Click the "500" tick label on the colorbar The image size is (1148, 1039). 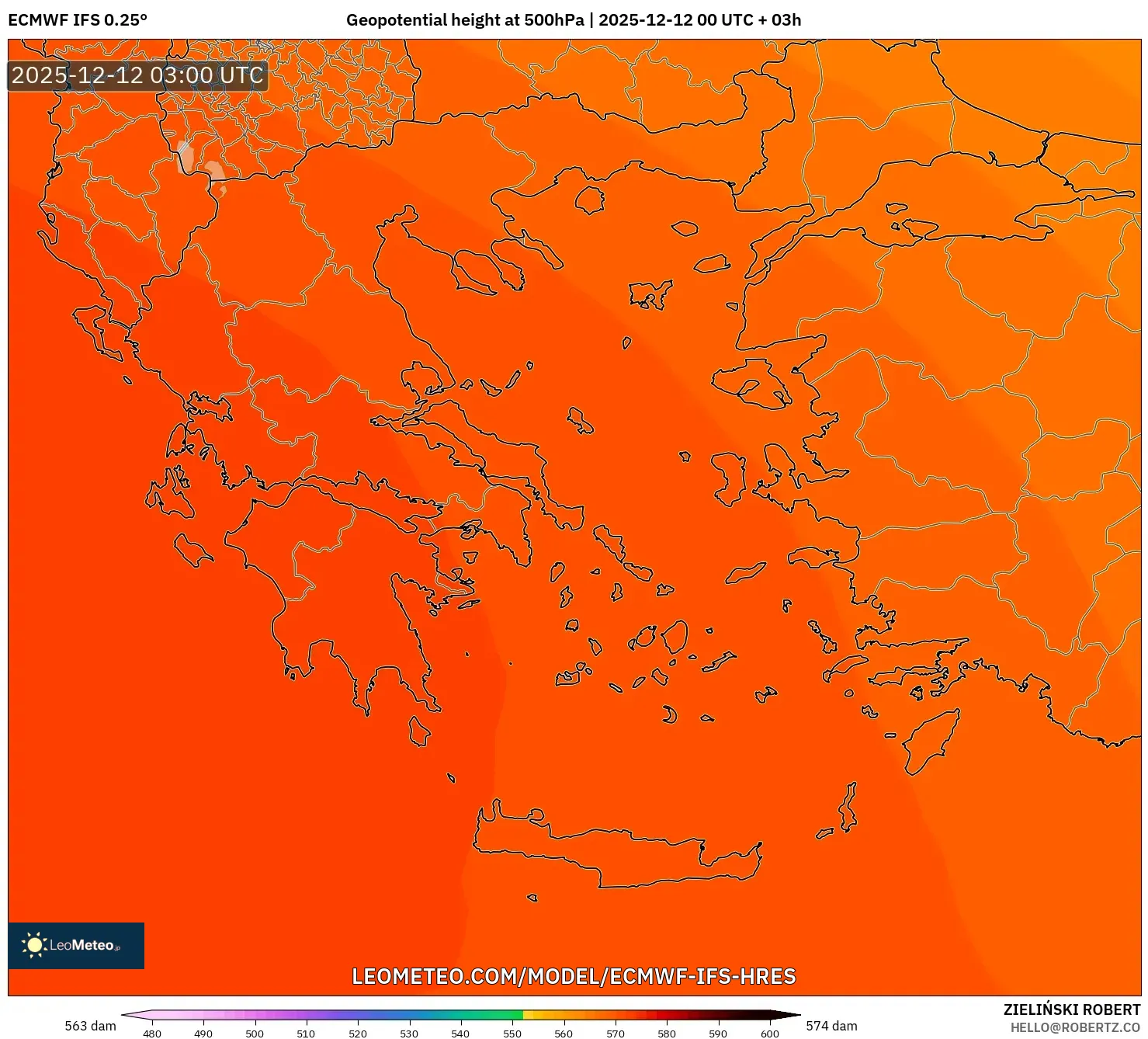[x=255, y=1034]
